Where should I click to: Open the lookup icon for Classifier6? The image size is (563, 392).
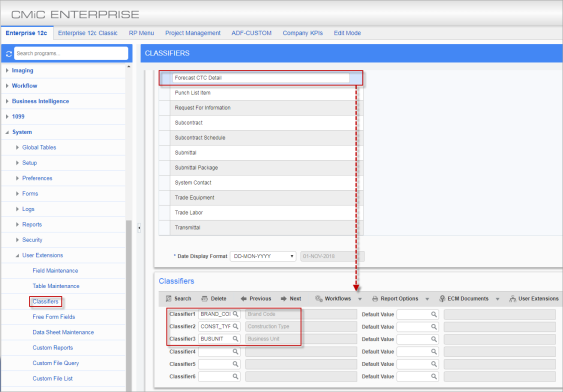236,376
